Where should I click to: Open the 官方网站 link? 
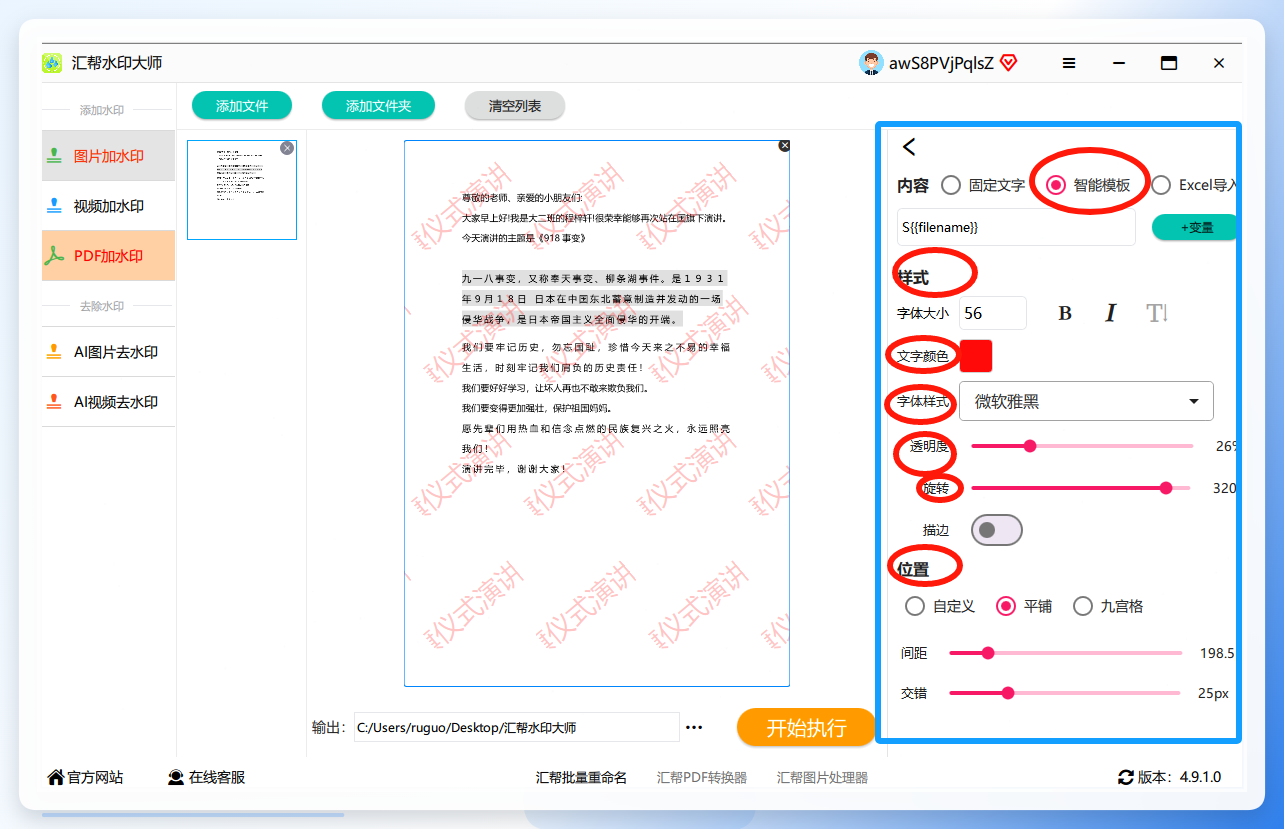[86, 777]
